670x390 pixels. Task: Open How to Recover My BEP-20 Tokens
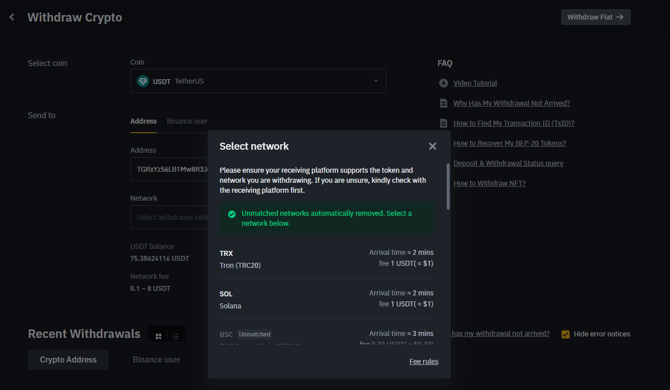509,143
